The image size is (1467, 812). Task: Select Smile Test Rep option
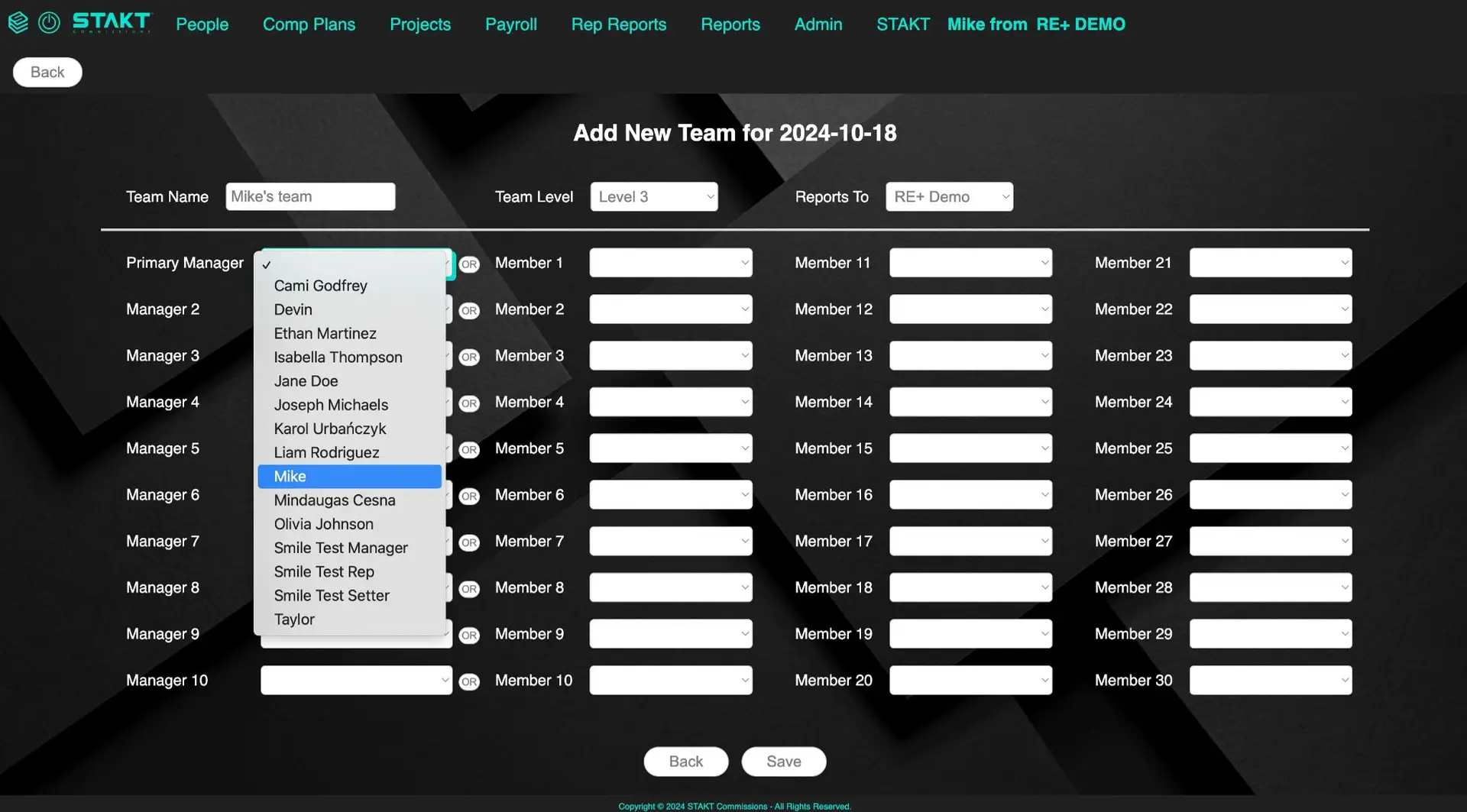pyautogui.click(x=350, y=571)
